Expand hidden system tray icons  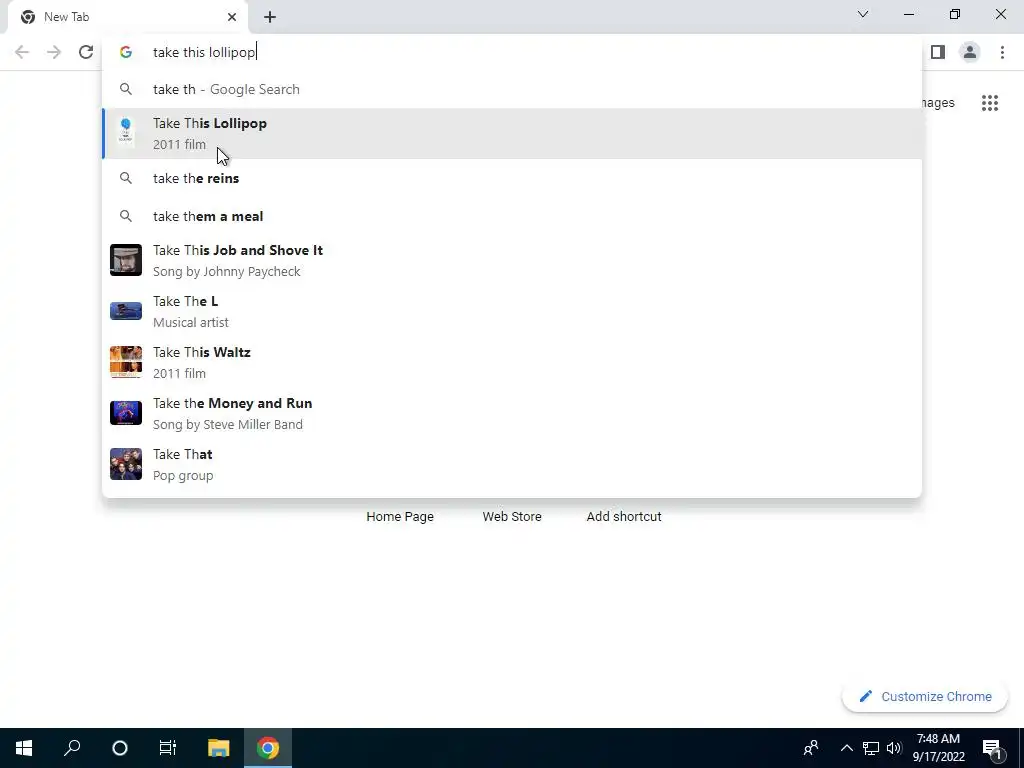pos(846,748)
